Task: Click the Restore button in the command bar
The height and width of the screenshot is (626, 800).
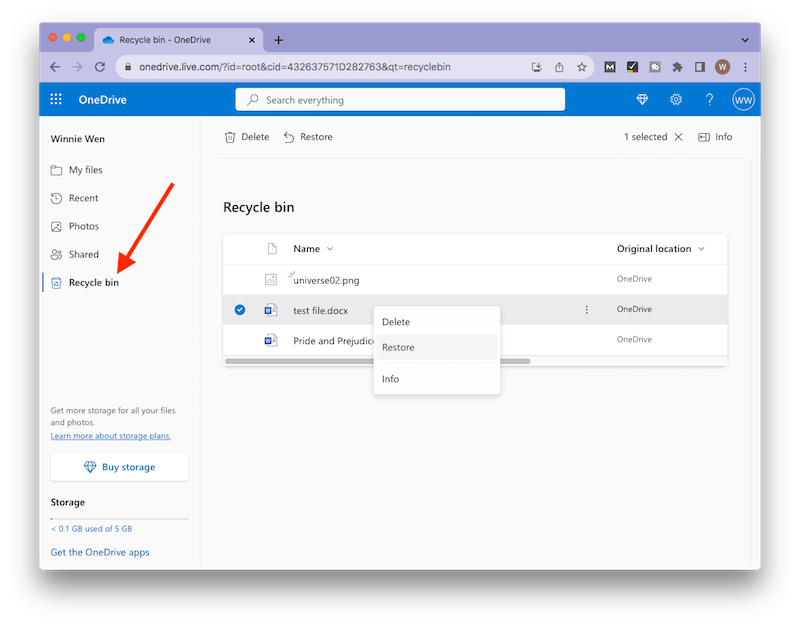Action: [308, 137]
